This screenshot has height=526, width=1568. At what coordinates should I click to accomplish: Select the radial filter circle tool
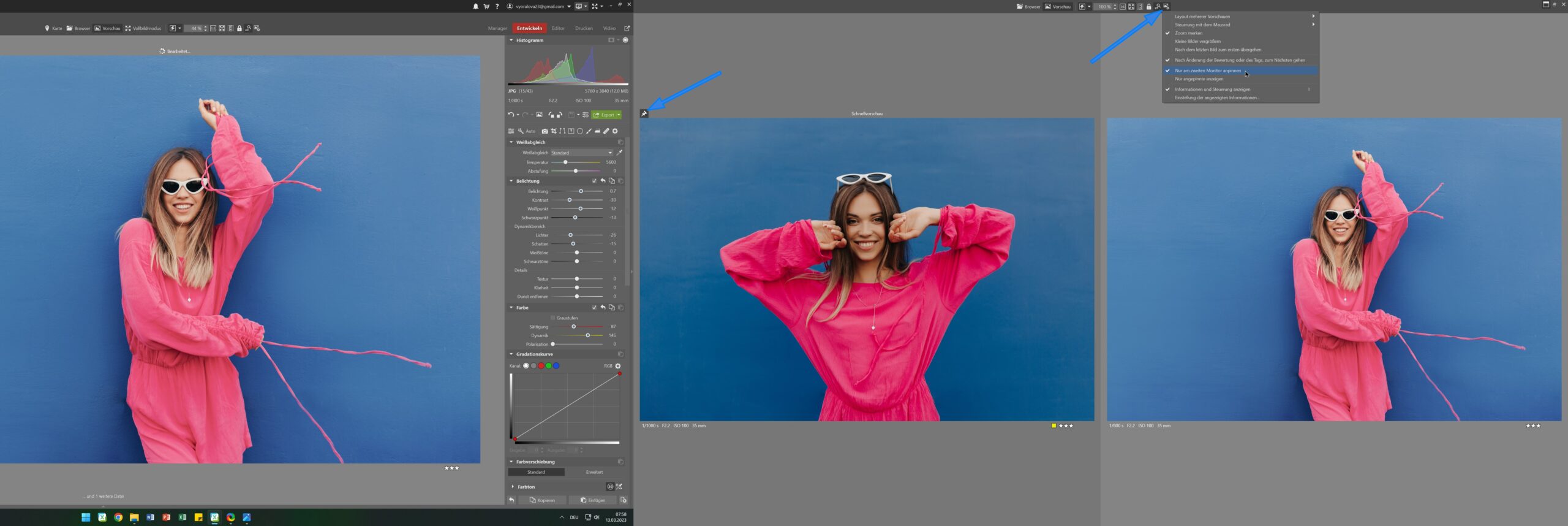(579, 131)
